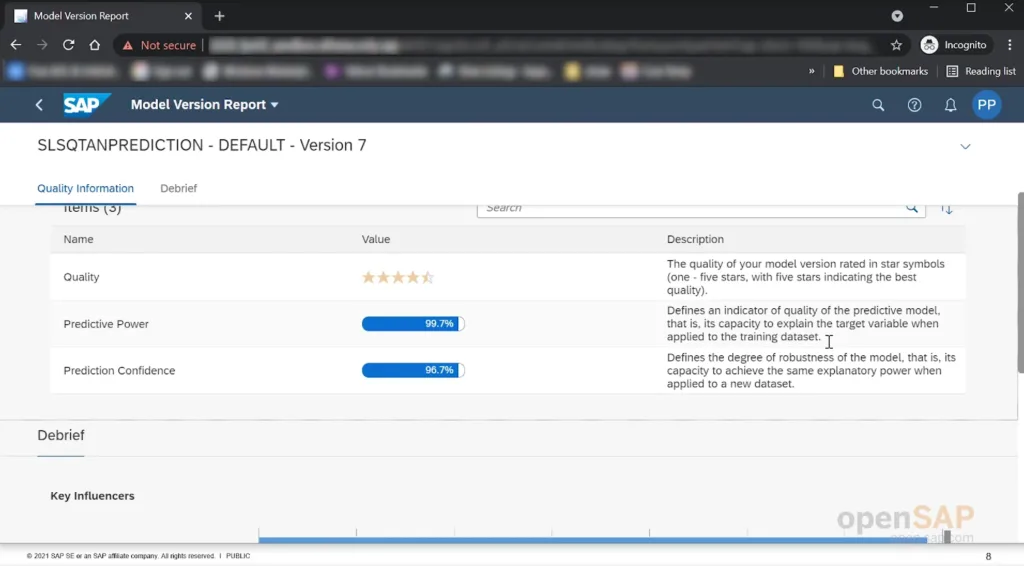Viewport: 1024px width, 566px height.
Task: Open a new browser tab
Action: coord(219,16)
